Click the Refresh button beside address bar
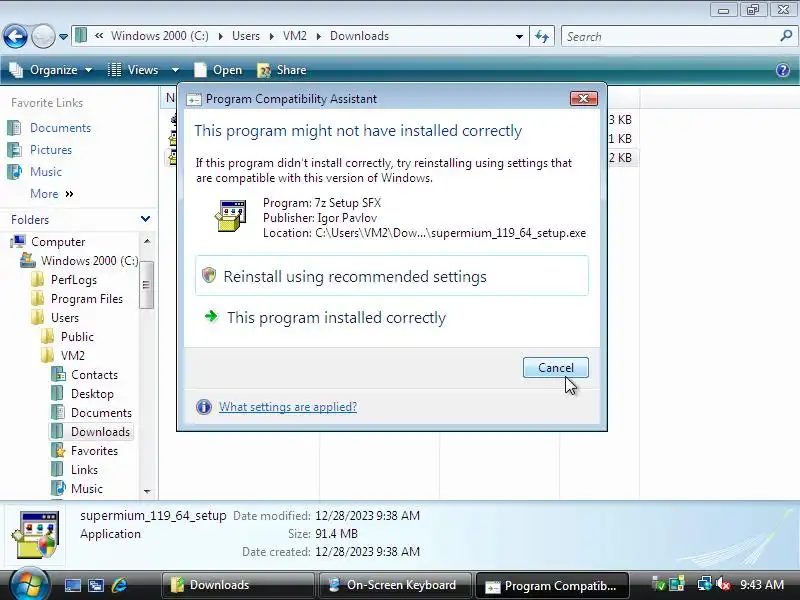 (542, 37)
